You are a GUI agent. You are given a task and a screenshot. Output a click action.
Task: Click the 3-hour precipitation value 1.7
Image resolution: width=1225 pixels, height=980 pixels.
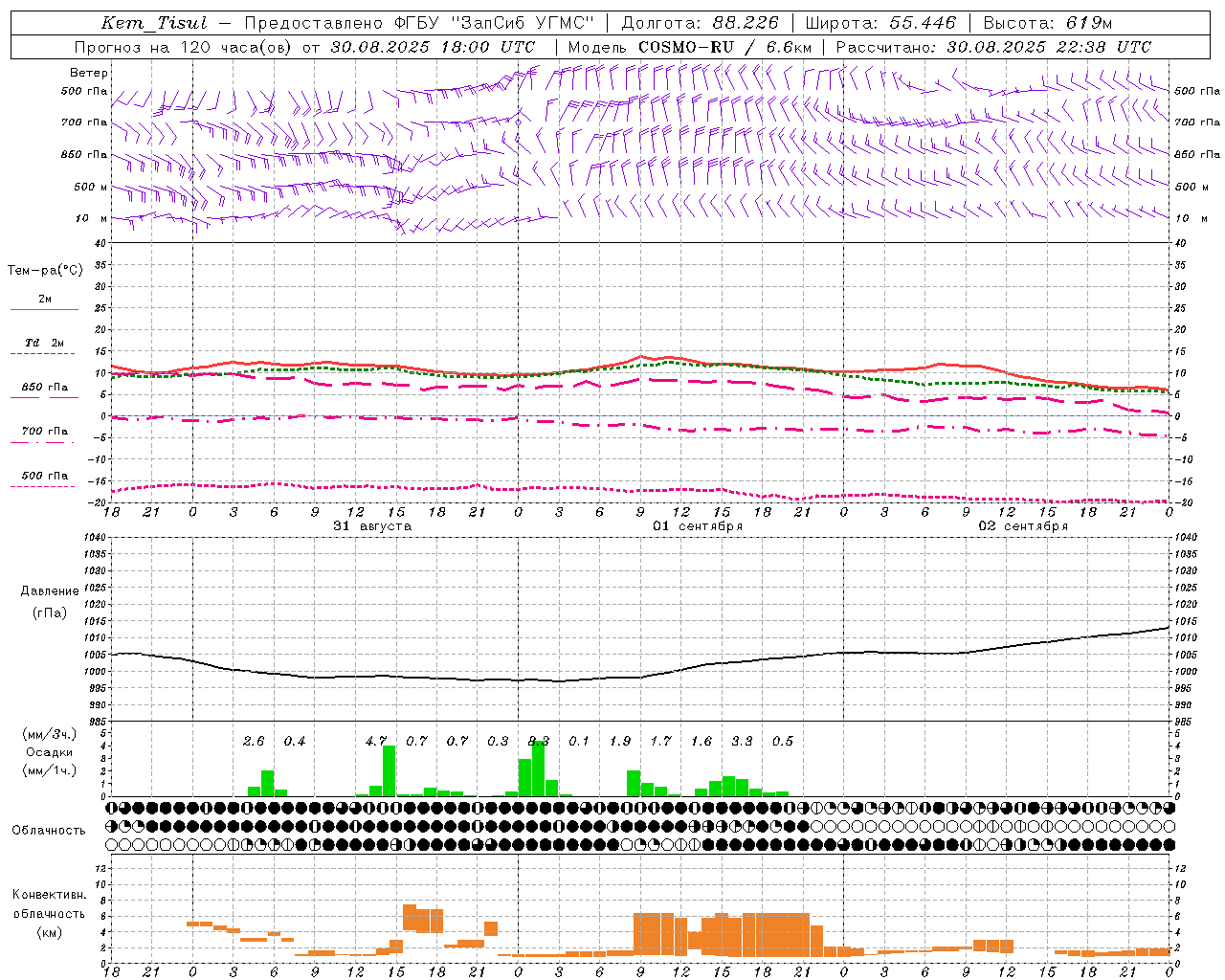click(660, 742)
